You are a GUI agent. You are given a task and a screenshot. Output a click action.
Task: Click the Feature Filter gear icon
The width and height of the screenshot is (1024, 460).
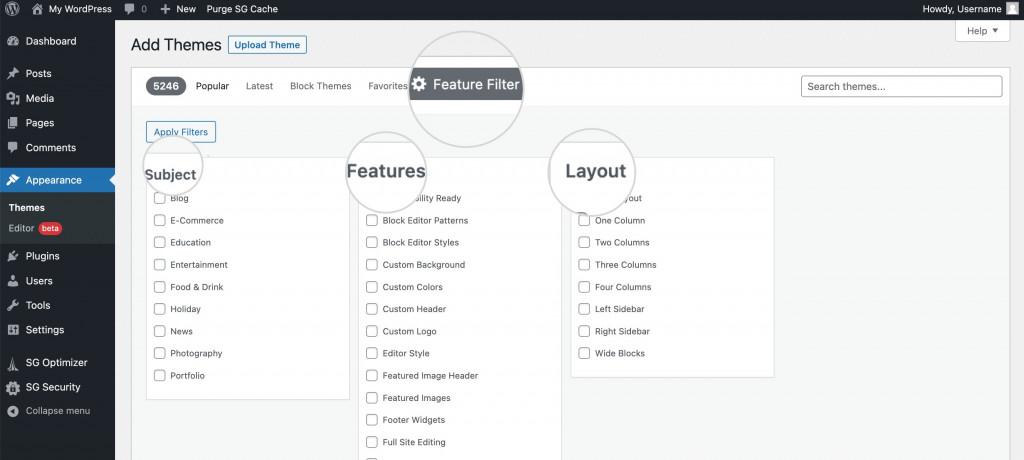tap(419, 84)
